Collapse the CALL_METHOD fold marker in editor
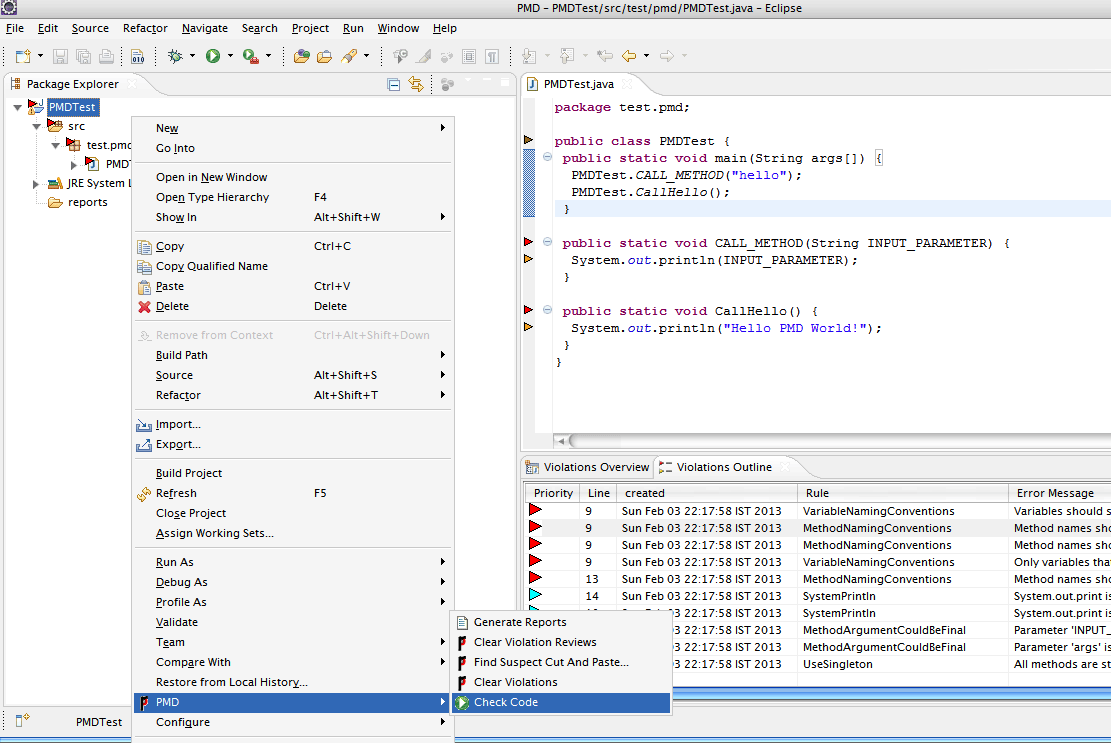 (547, 243)
